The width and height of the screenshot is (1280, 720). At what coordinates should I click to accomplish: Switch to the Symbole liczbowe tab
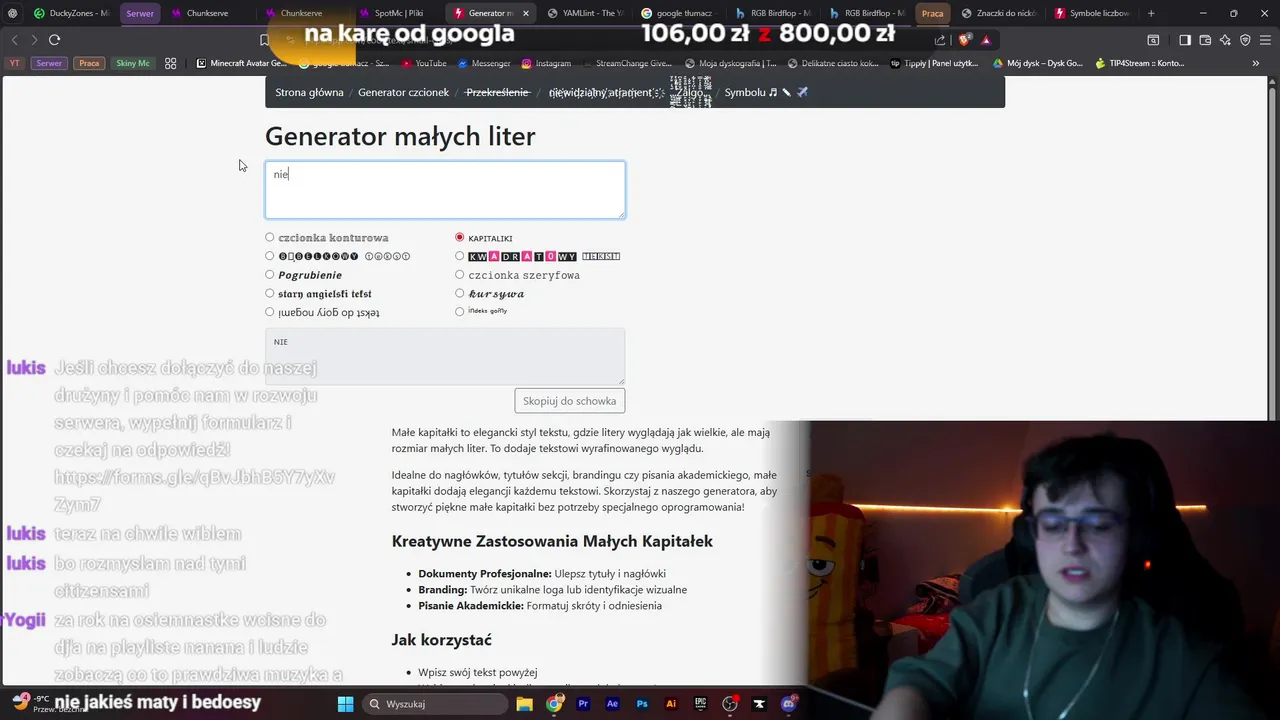1092,13
